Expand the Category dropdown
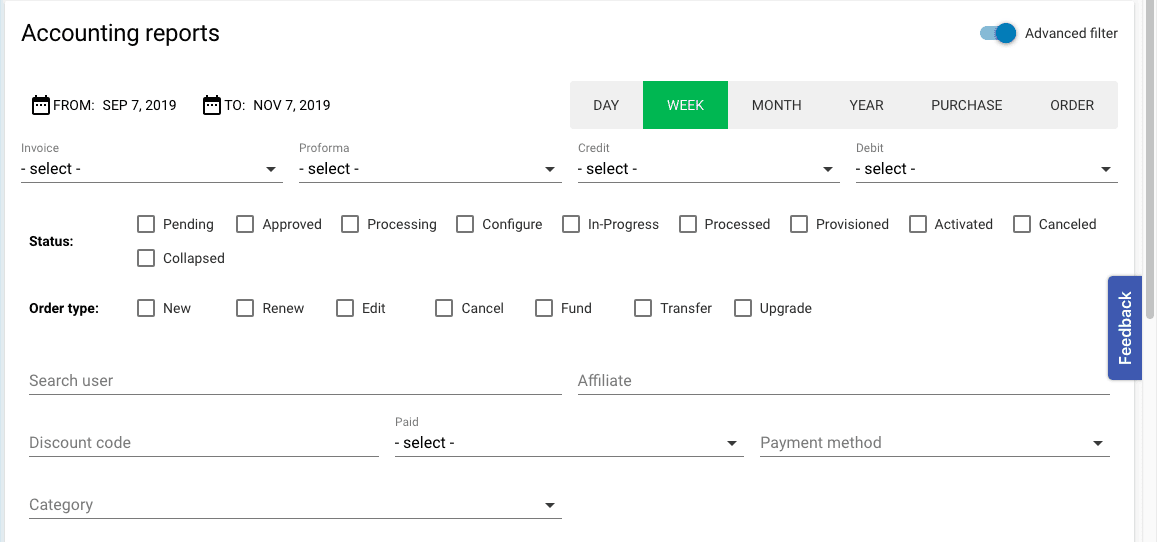The height and width of the screenshot is (542, 1157). pos(294,505)
